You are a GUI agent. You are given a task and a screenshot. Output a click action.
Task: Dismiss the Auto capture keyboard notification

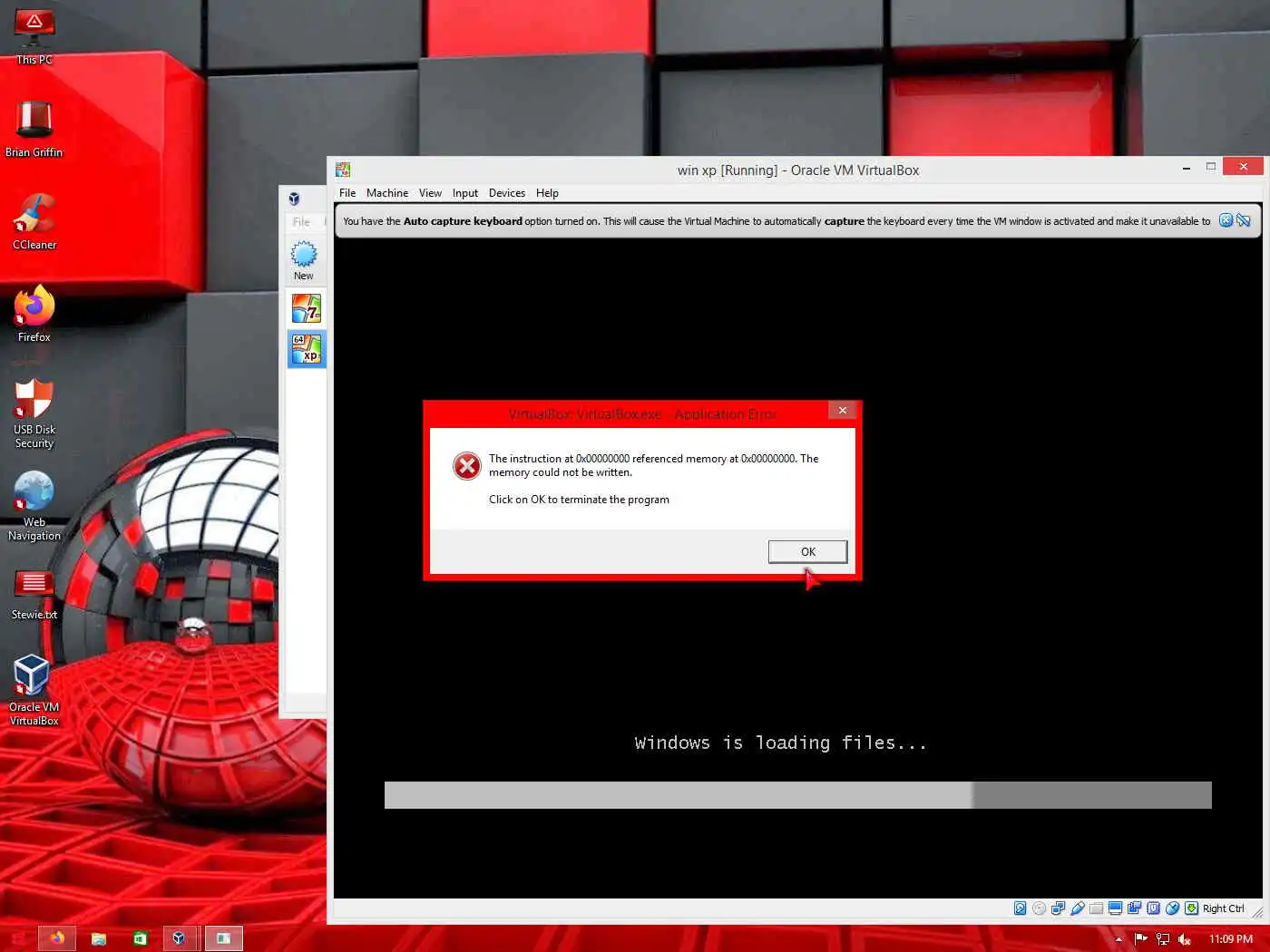click(x=1226, y=220)
